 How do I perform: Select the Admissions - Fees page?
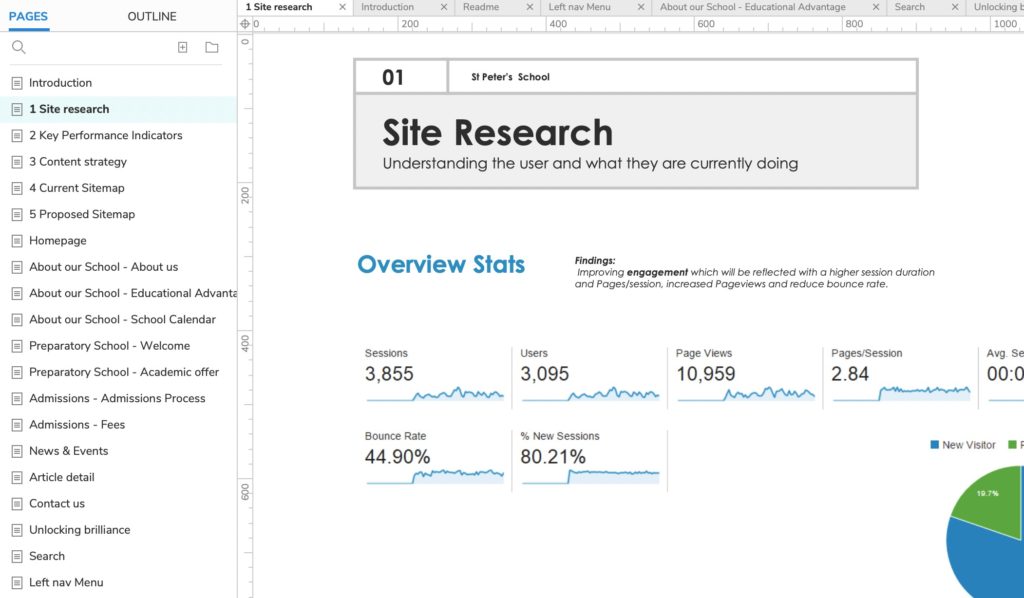point(77,425)
